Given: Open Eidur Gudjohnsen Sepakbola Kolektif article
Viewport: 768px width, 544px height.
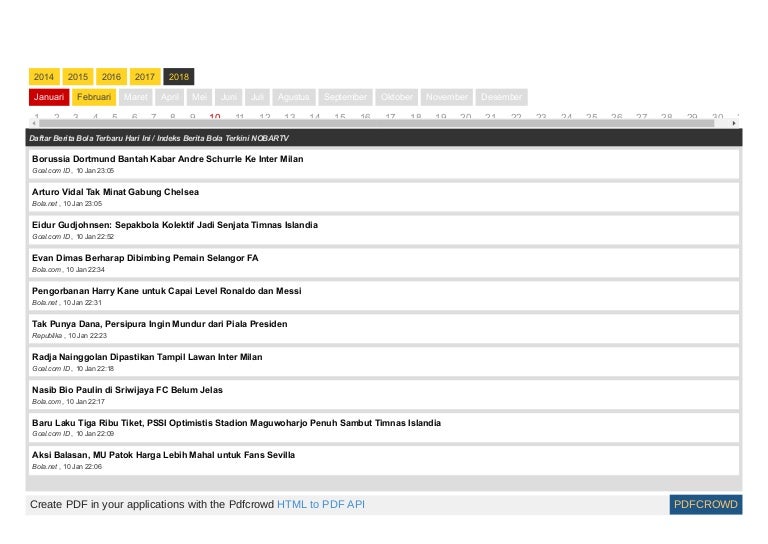Looking at the screenshot, I should (175, 225).
